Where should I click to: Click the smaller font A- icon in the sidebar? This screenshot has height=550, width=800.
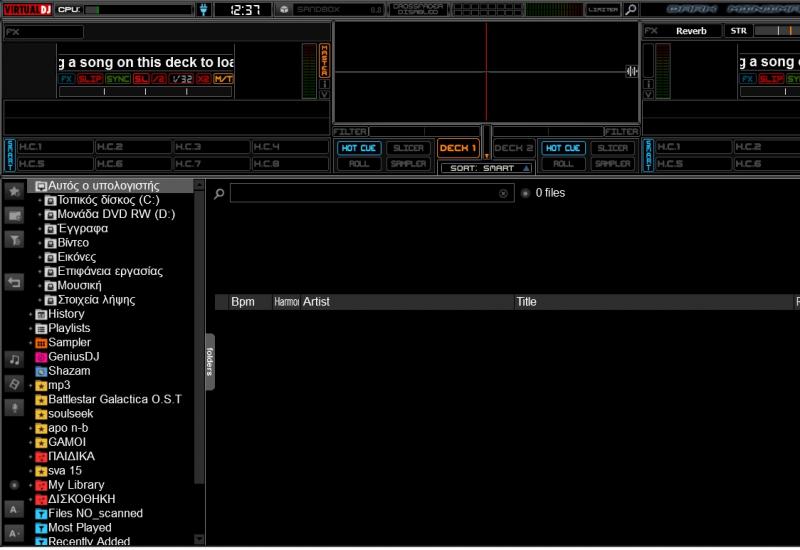click(14, 533)
